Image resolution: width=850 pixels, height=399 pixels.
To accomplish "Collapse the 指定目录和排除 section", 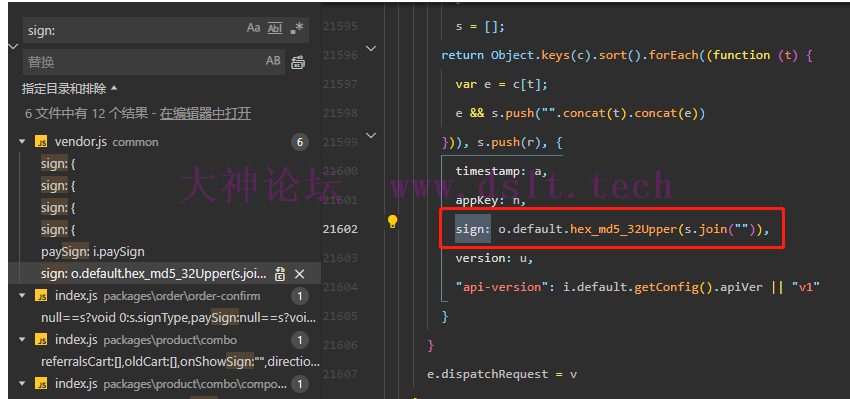I will click(x=114, y=88).
